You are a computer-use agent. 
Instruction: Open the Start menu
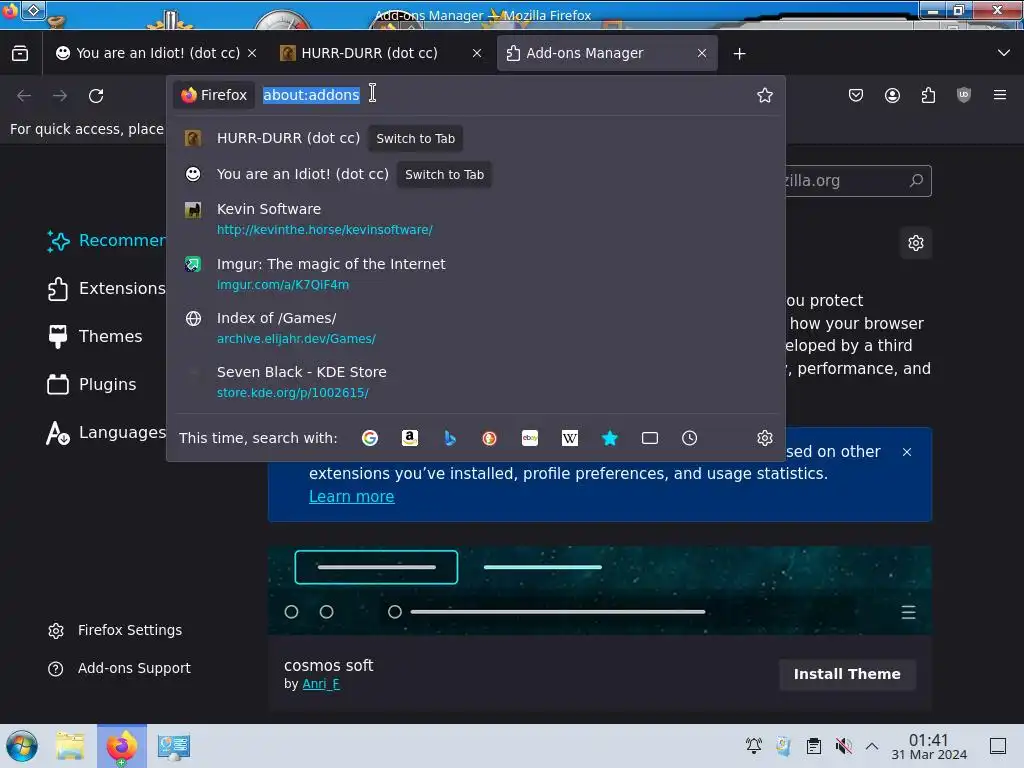22,746
